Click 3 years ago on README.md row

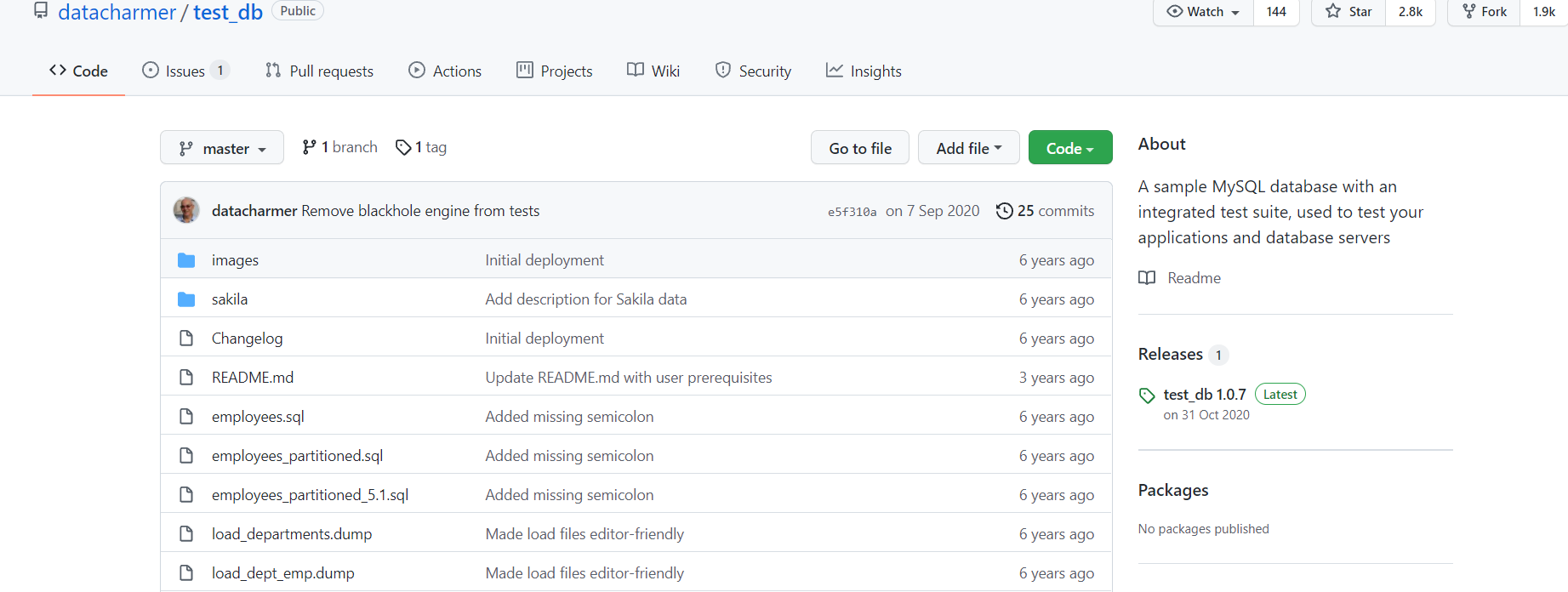1057,378
